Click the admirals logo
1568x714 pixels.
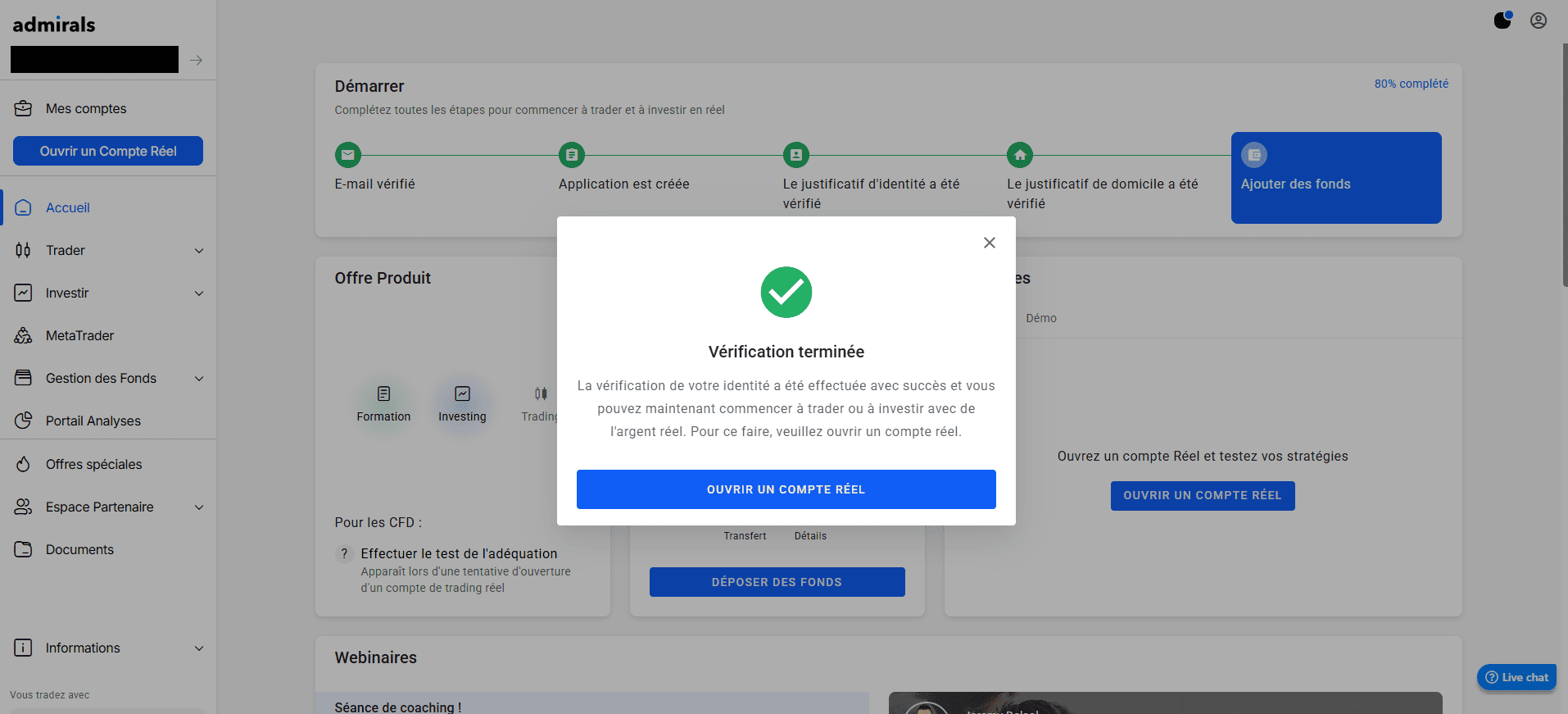click(x=54, y=25)
